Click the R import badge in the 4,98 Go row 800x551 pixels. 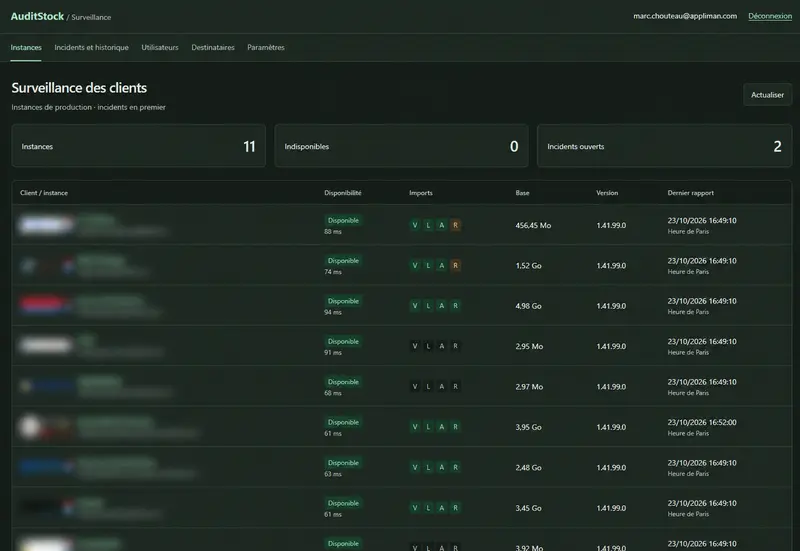click(x=456, y=306)
